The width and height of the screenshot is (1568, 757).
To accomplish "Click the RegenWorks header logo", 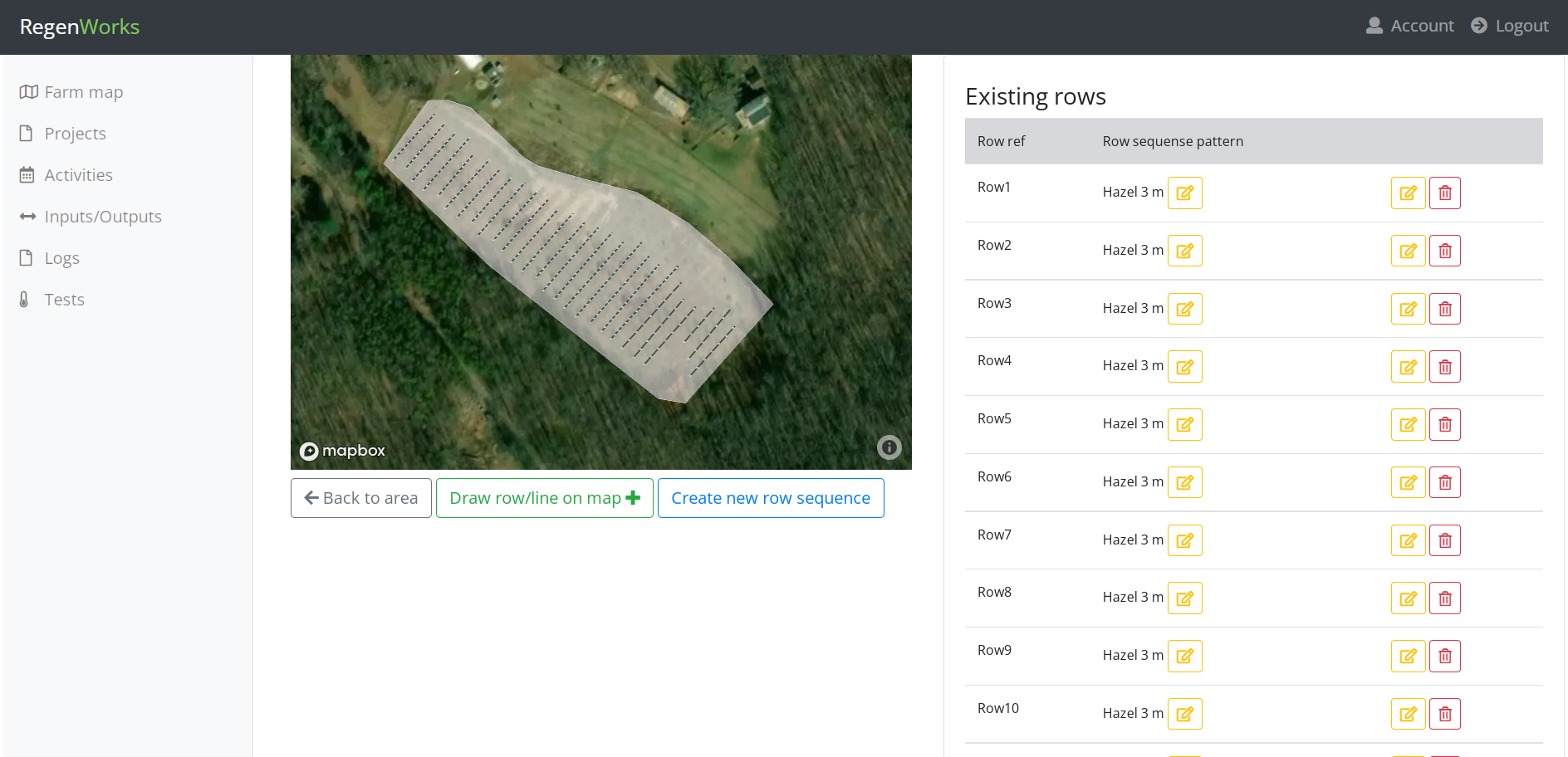I will 79,27.
